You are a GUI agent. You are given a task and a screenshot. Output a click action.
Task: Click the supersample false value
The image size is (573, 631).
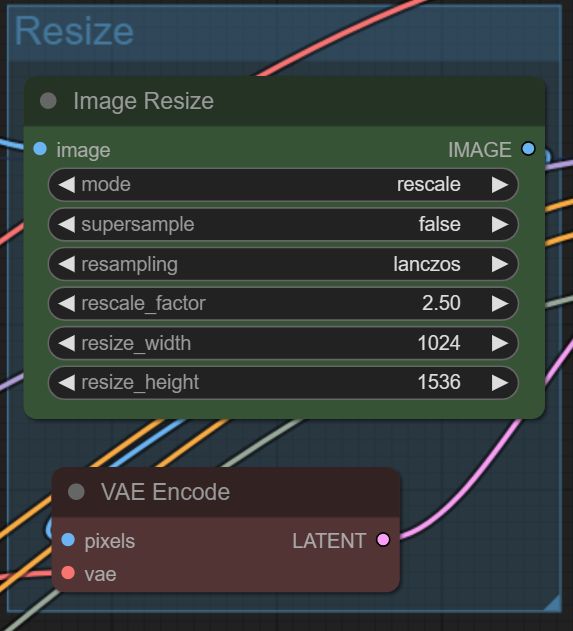439,224
